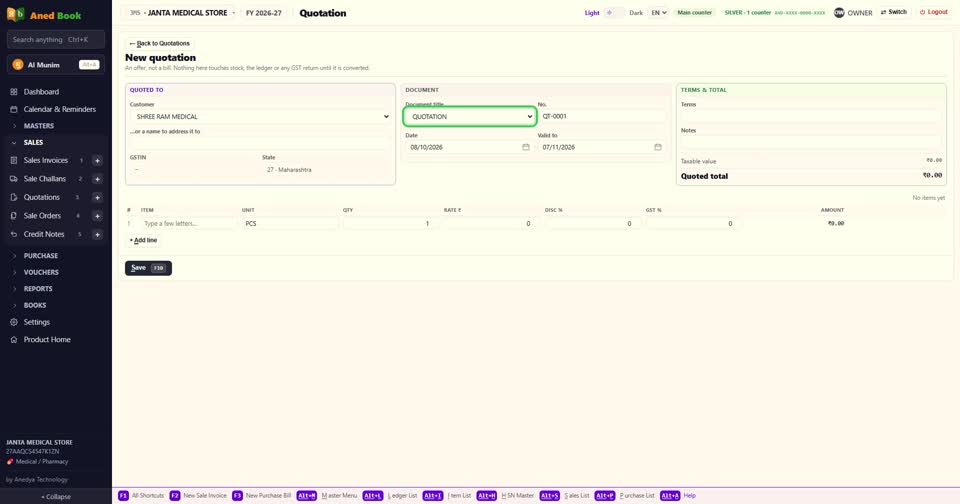Open the Dashboard grid icon
The width and height of the screenshot is (960, 504).
pos(13,92)
